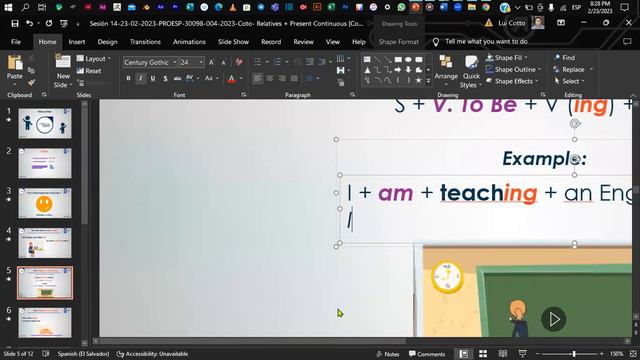
Task: Toggle Bold formatting
Action: click(128, 78)
